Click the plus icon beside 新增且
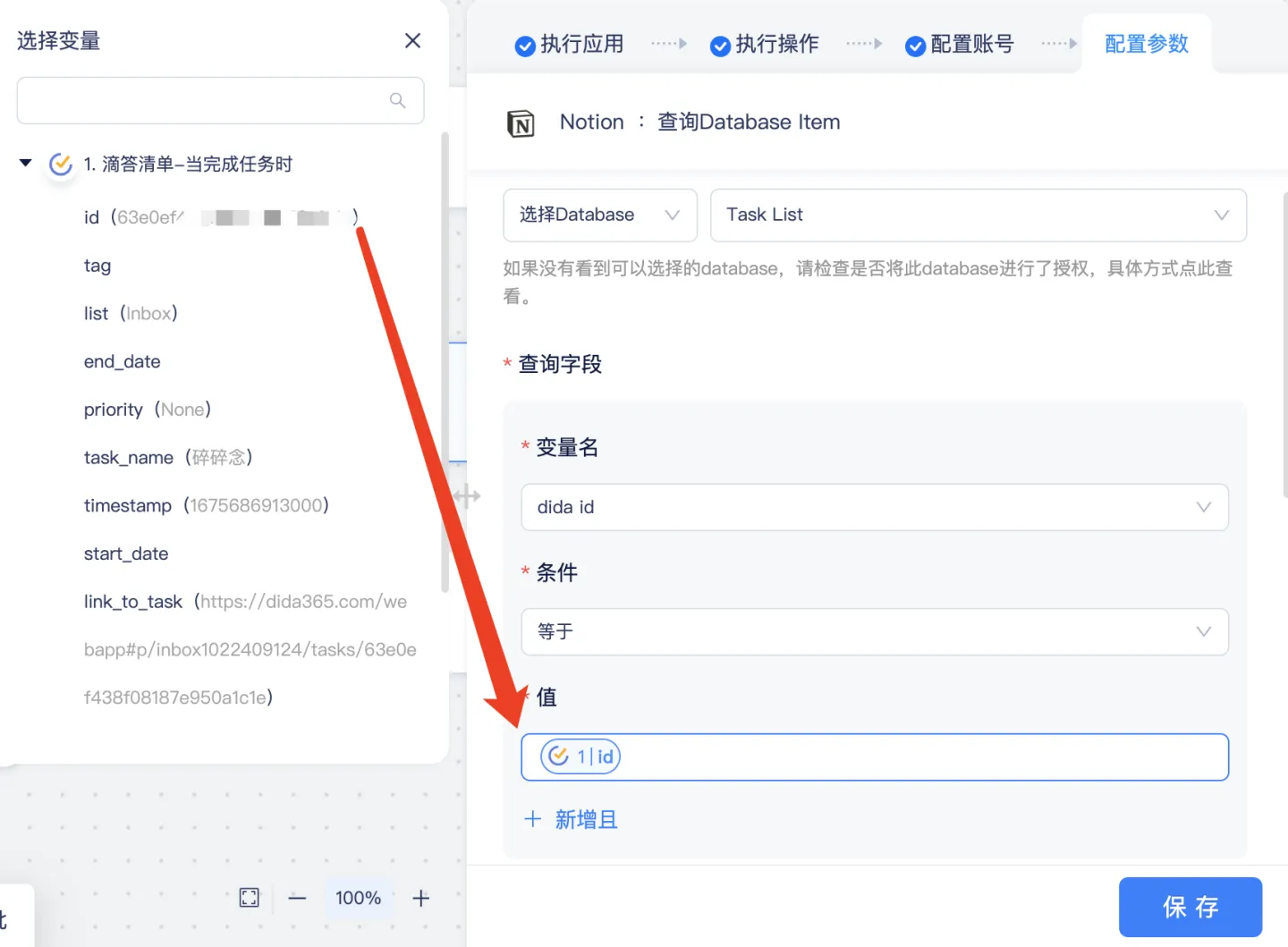 (533, 819)
